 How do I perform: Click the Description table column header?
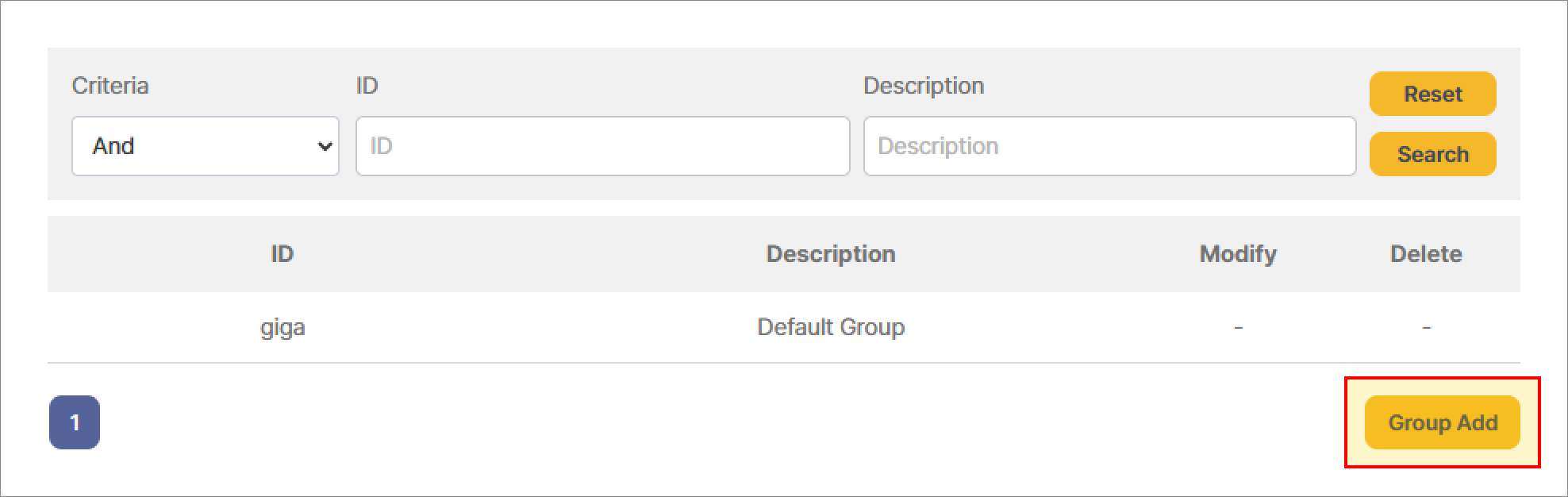tap(830, 254)
